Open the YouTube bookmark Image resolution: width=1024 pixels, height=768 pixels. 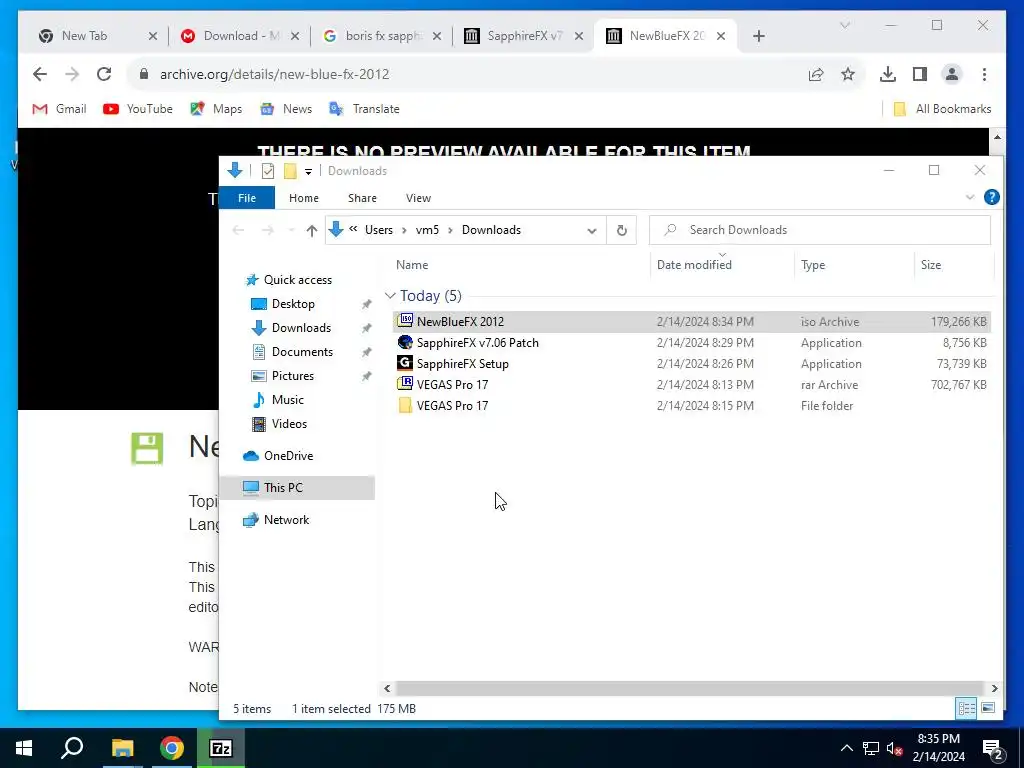(138, 109)
